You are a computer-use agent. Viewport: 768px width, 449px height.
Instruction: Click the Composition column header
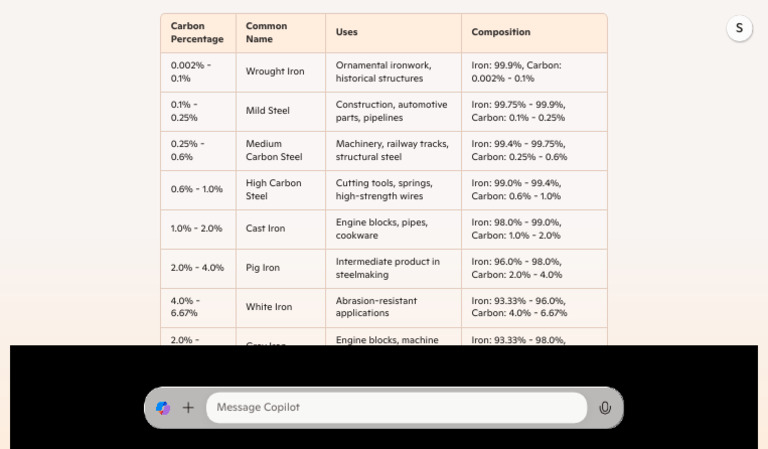(501, 33)
